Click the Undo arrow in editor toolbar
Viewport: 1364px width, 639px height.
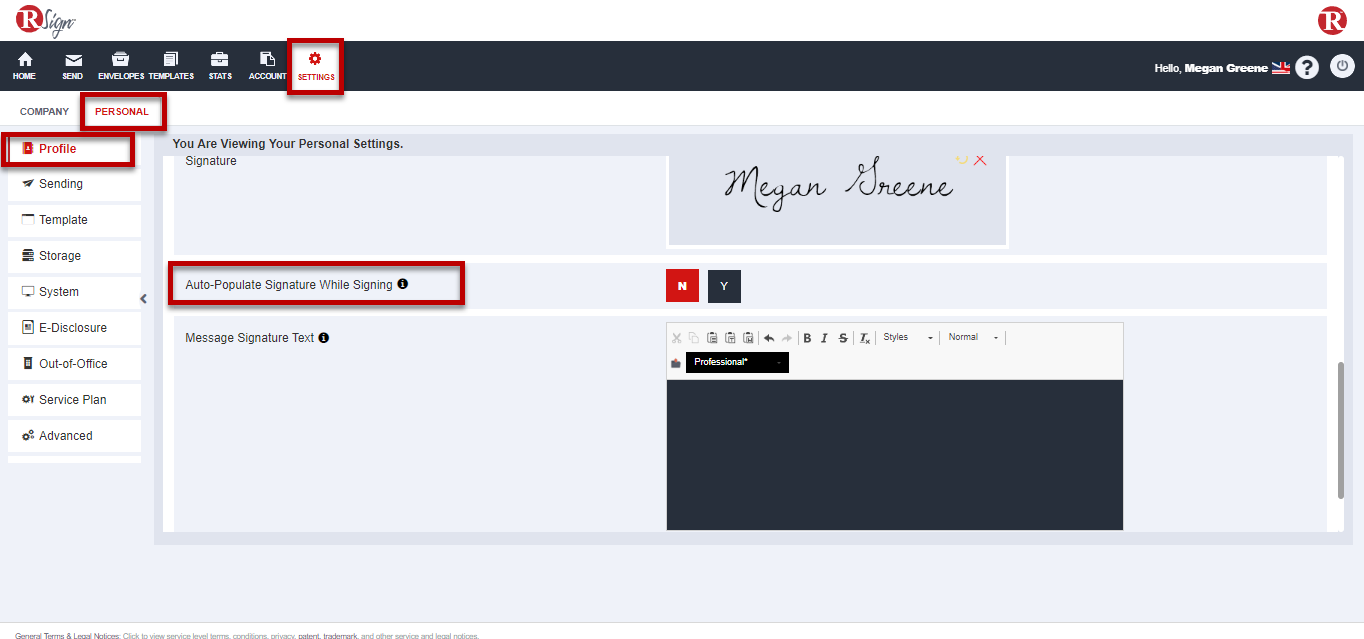769,338
